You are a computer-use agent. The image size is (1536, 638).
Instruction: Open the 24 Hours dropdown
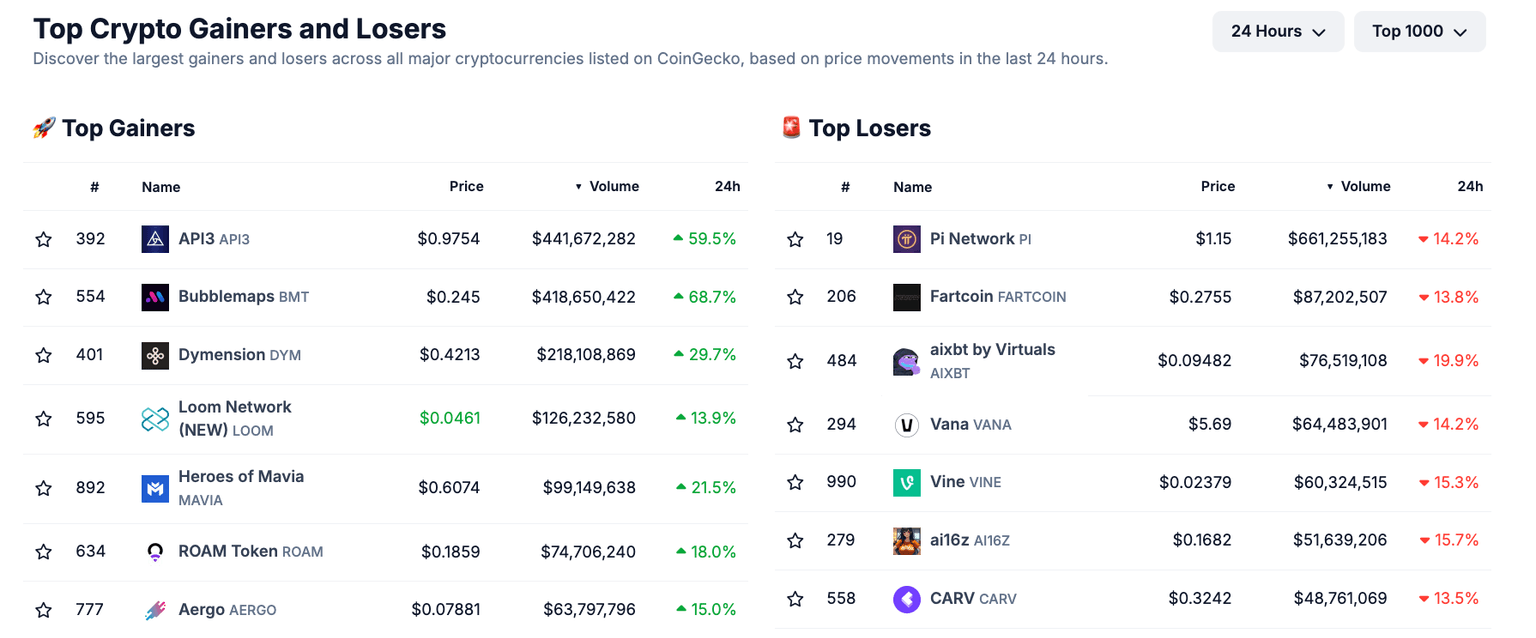[x=1278, y=31]
